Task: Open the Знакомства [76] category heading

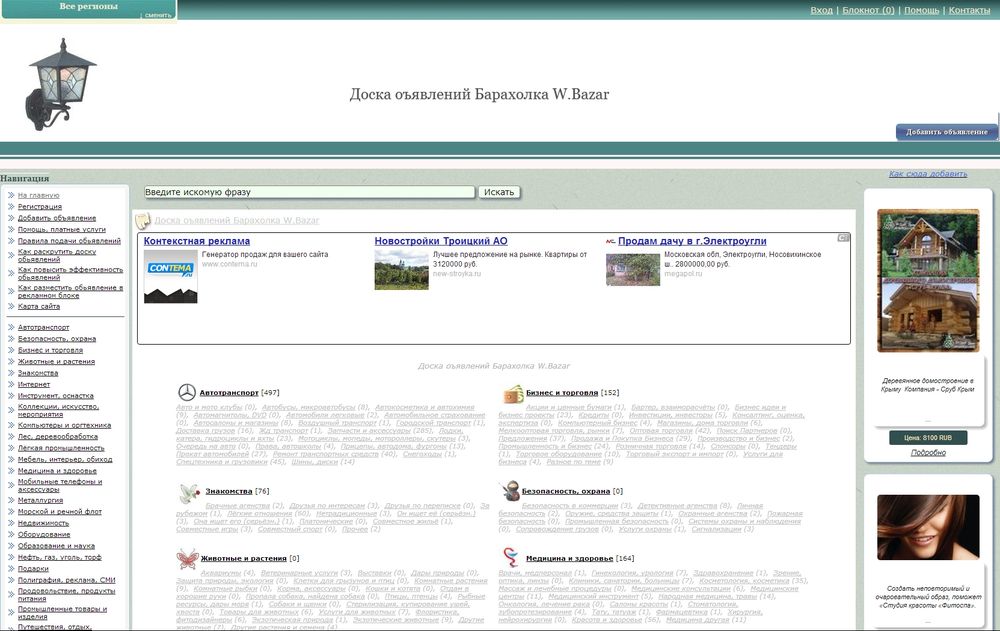Action: coord(229,492)
